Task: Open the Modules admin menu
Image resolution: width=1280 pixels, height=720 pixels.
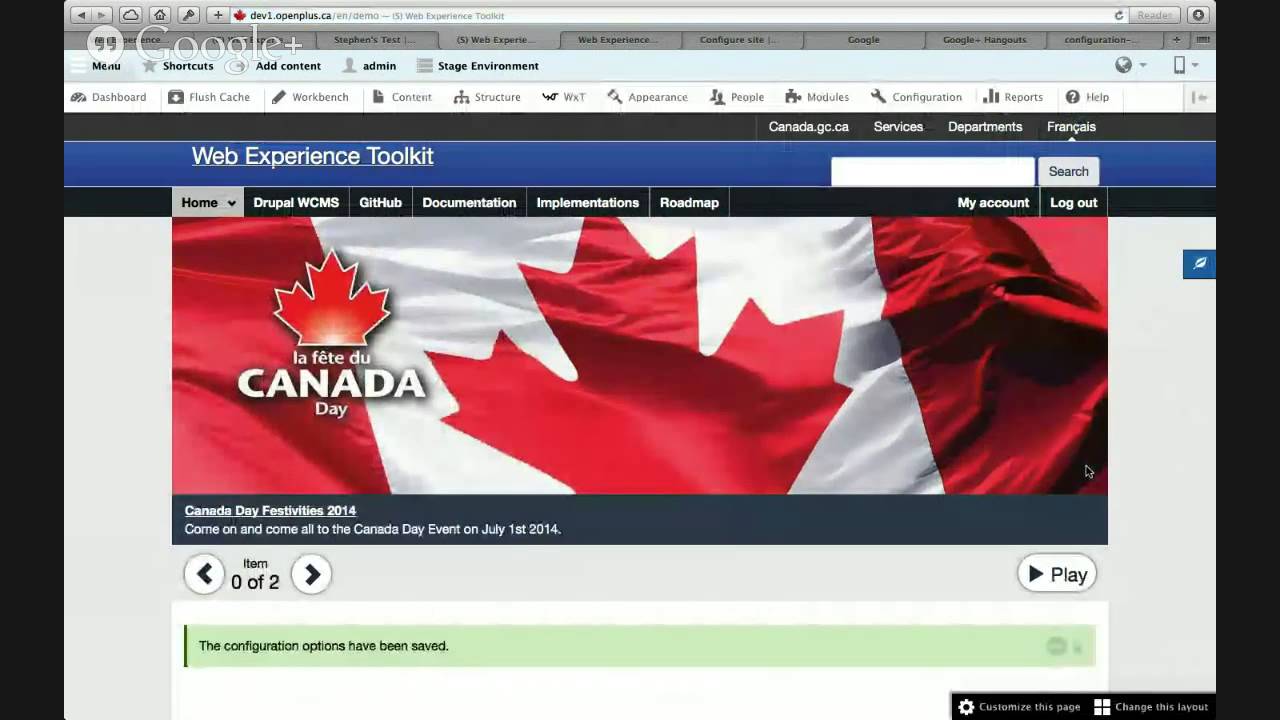Action: [x=817, y=97]
